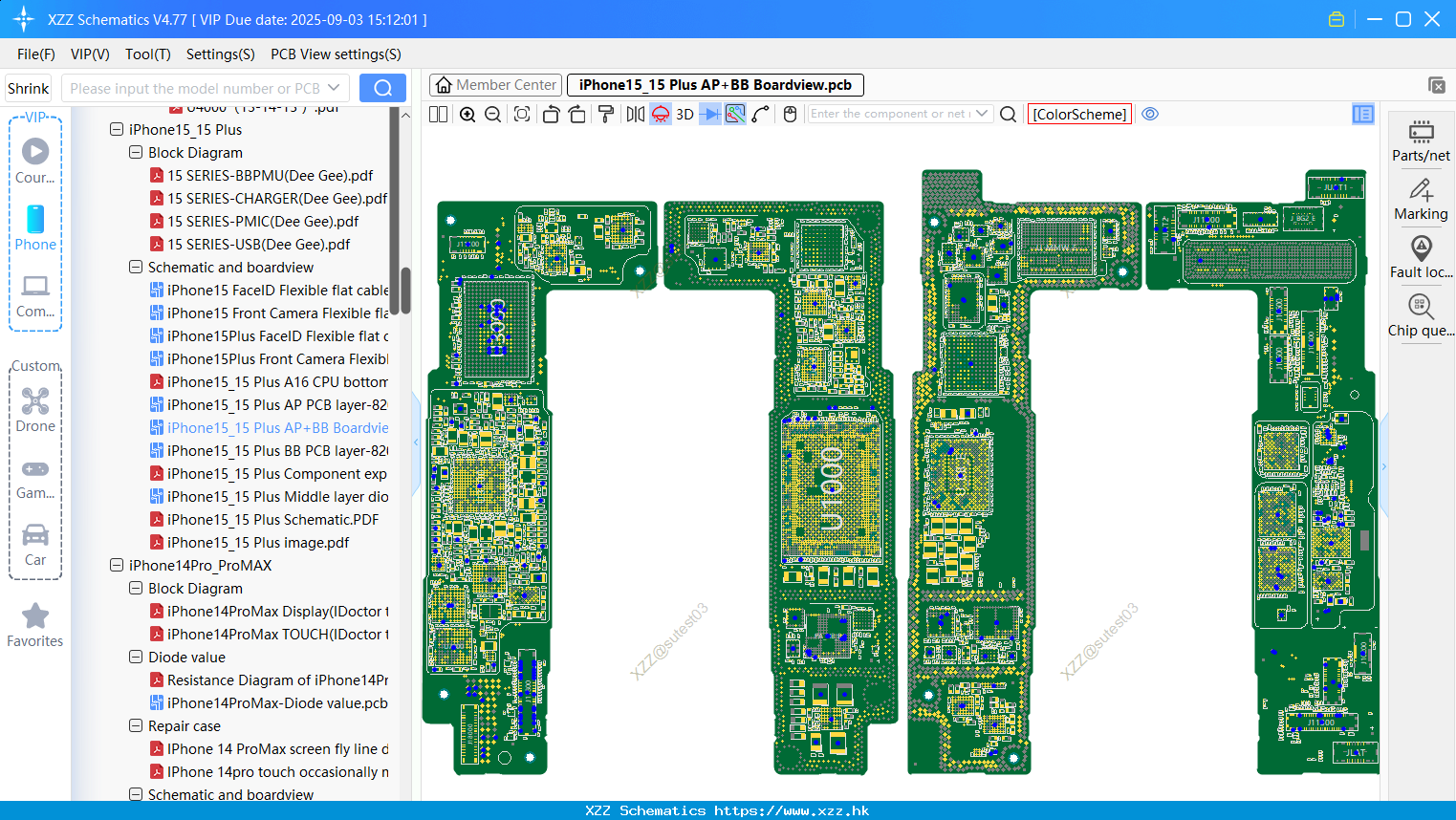The width and height of the screenshot is (1456, 820).
Task: Rotate the board counterclockwise
Action: [x=551, y=114]
